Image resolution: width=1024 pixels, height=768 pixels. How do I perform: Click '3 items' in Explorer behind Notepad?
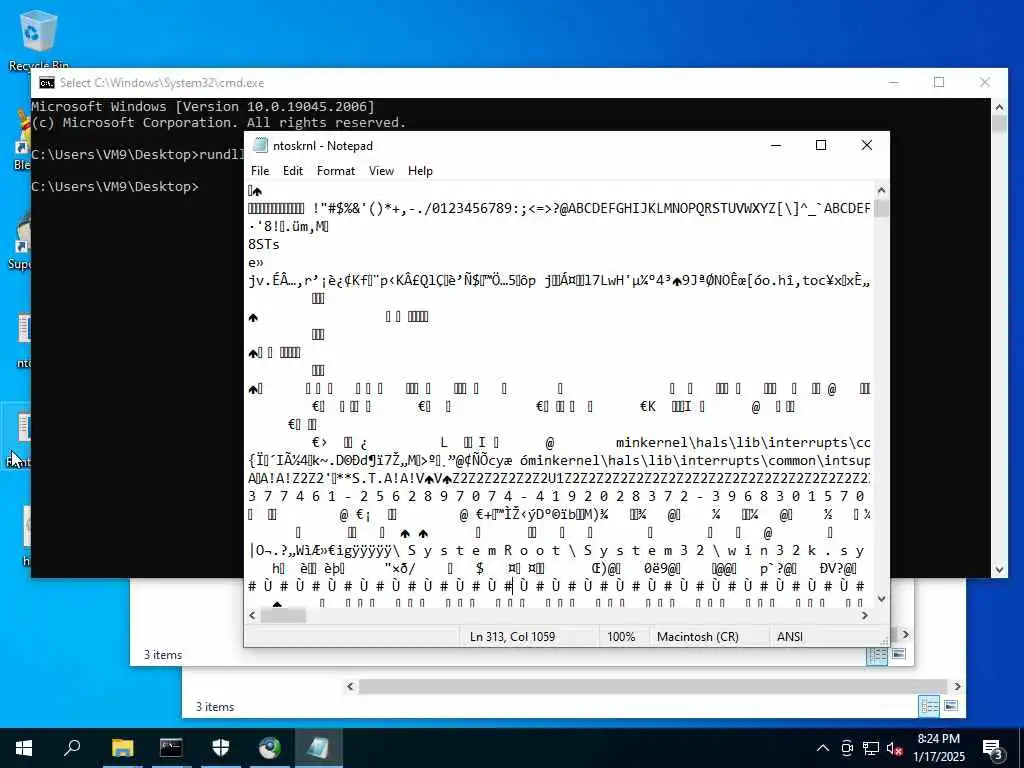[x=163, y=655]
